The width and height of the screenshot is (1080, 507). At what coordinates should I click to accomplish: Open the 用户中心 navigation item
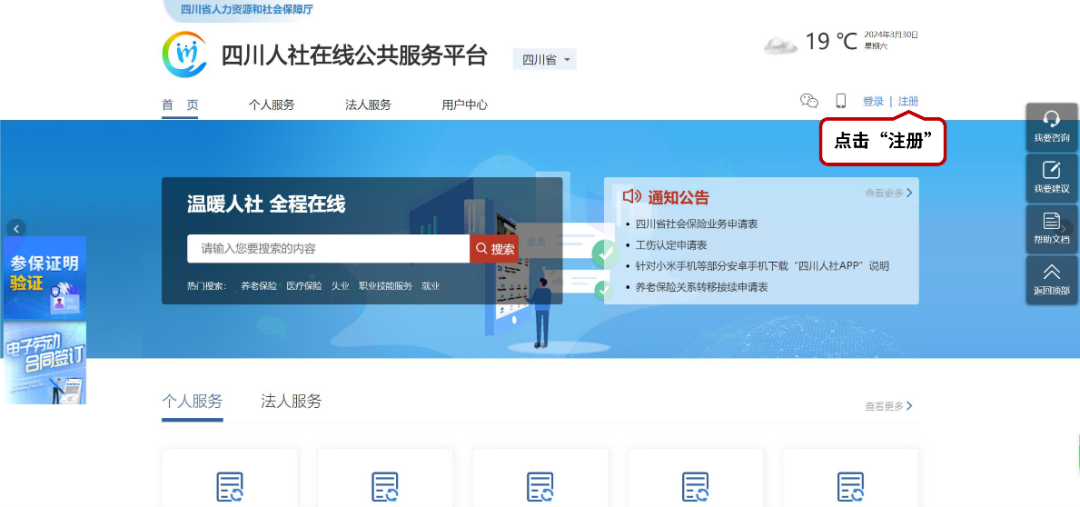[x=464, y=105]
